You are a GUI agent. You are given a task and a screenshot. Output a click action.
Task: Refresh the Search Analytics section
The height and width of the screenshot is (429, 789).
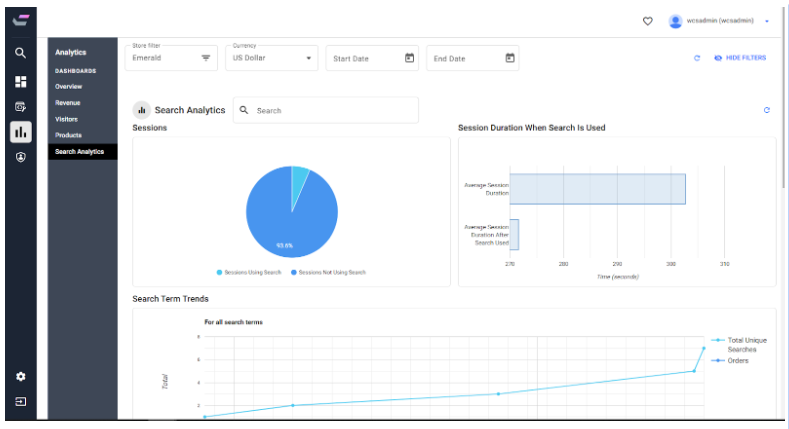(x=767, y=110)
